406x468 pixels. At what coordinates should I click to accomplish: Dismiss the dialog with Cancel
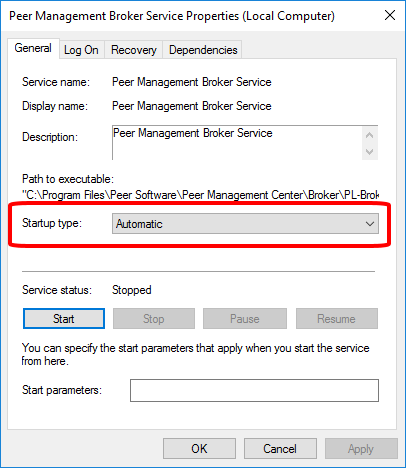(280, 449)
